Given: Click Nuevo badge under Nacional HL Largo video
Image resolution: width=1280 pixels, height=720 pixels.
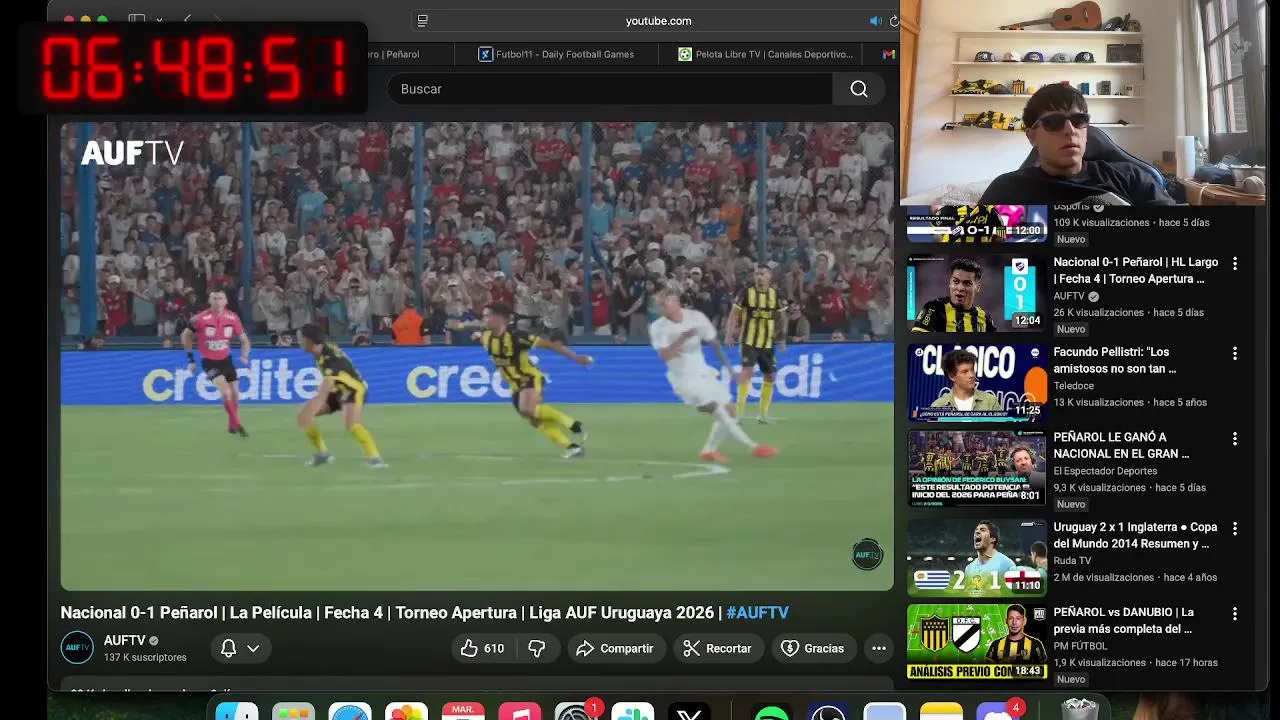Looking at the screenshot, I should (1071, 329).
